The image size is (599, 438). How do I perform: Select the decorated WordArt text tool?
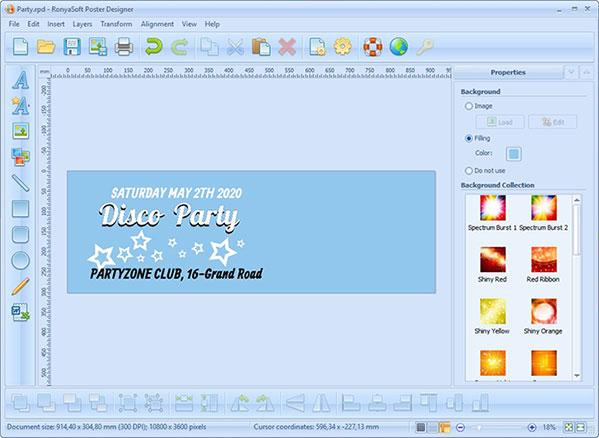point(21,106)
